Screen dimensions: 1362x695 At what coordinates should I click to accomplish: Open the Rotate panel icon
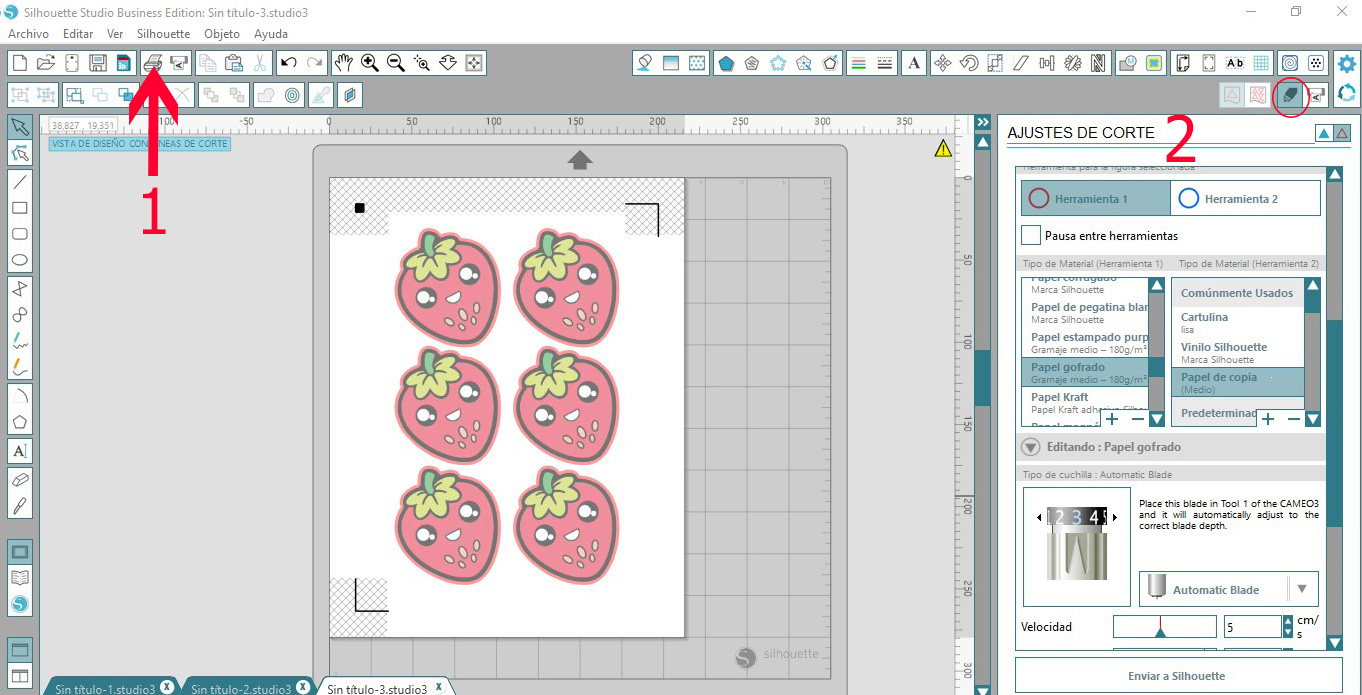(x=968, y=63)
